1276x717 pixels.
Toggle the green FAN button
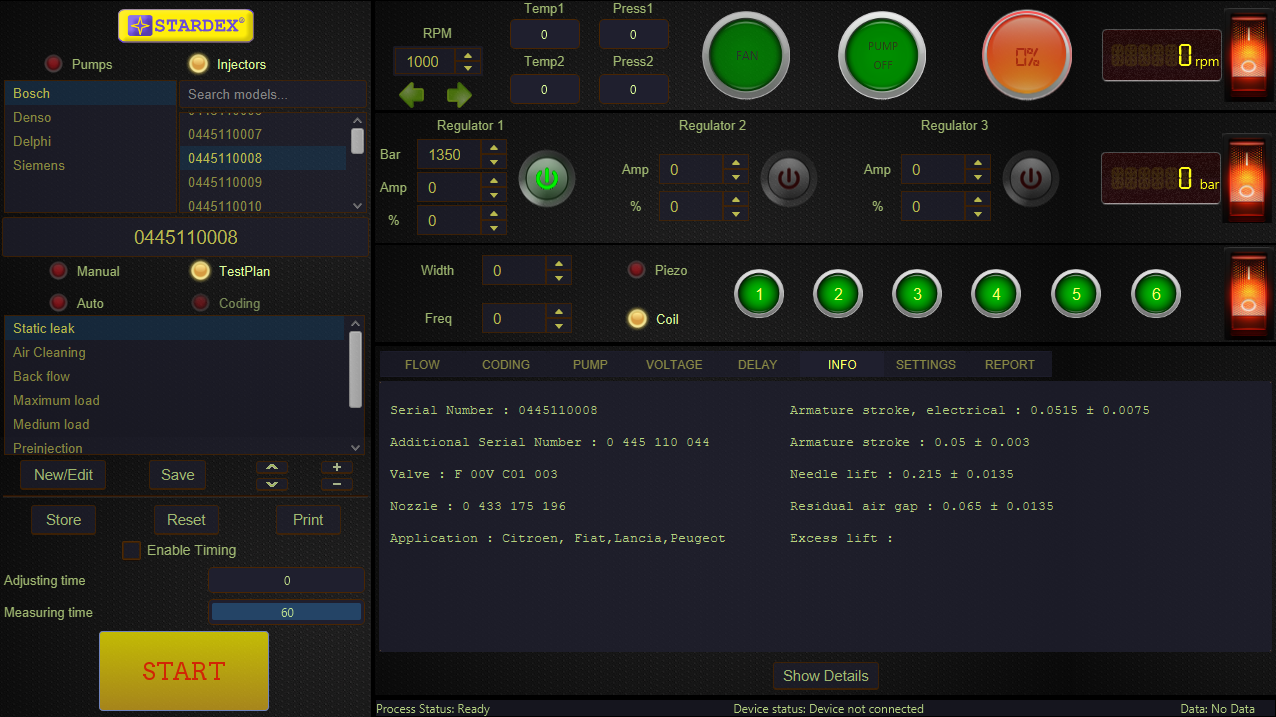747,56
